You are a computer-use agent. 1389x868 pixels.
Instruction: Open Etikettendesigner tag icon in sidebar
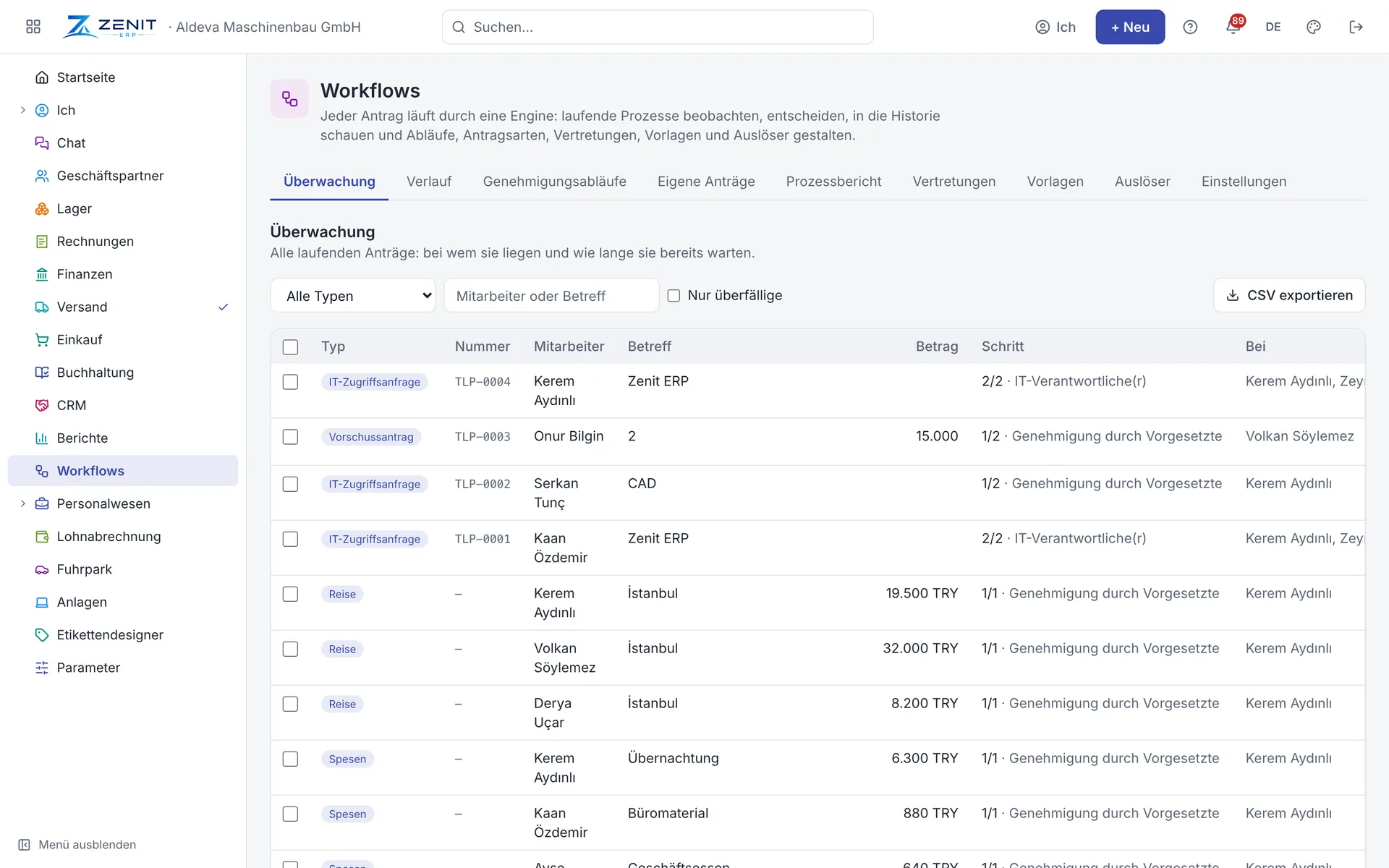42,635
